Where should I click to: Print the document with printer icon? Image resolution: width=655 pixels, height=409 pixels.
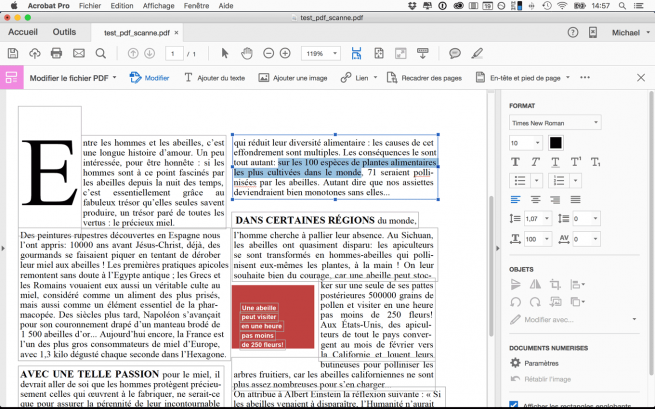(56, 53)
